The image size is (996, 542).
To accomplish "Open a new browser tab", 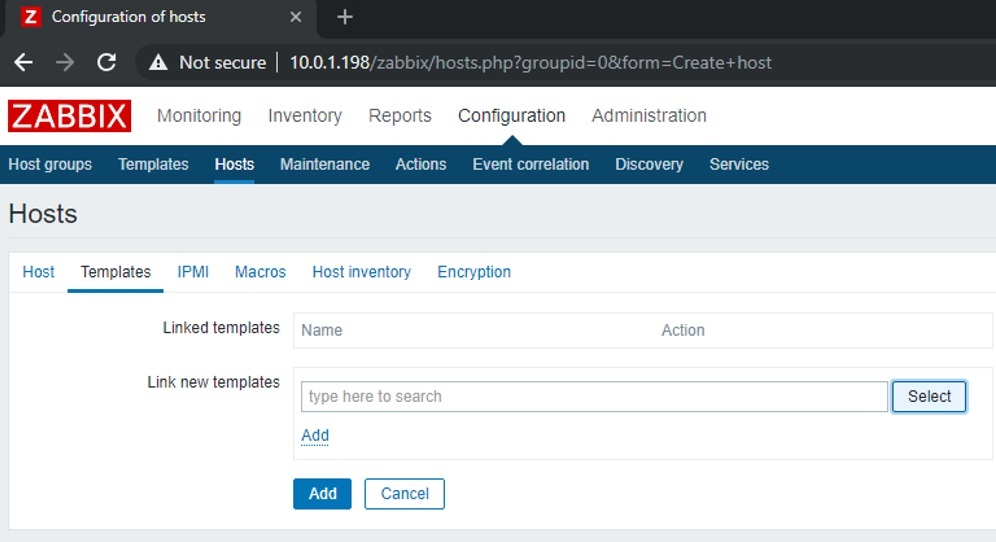I will (345, 17).
